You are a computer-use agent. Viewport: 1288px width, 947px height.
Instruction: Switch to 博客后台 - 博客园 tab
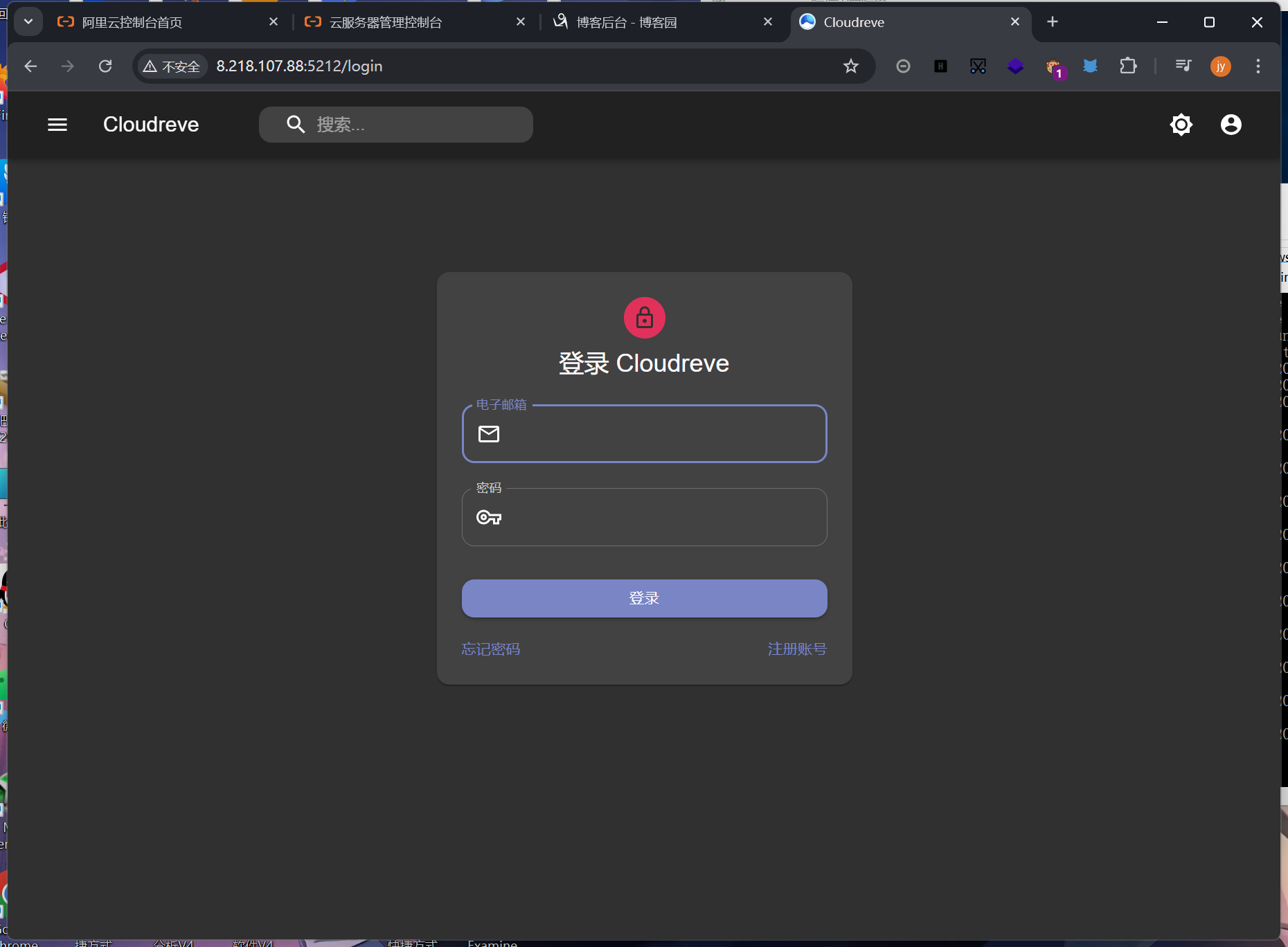coord(662,22)
